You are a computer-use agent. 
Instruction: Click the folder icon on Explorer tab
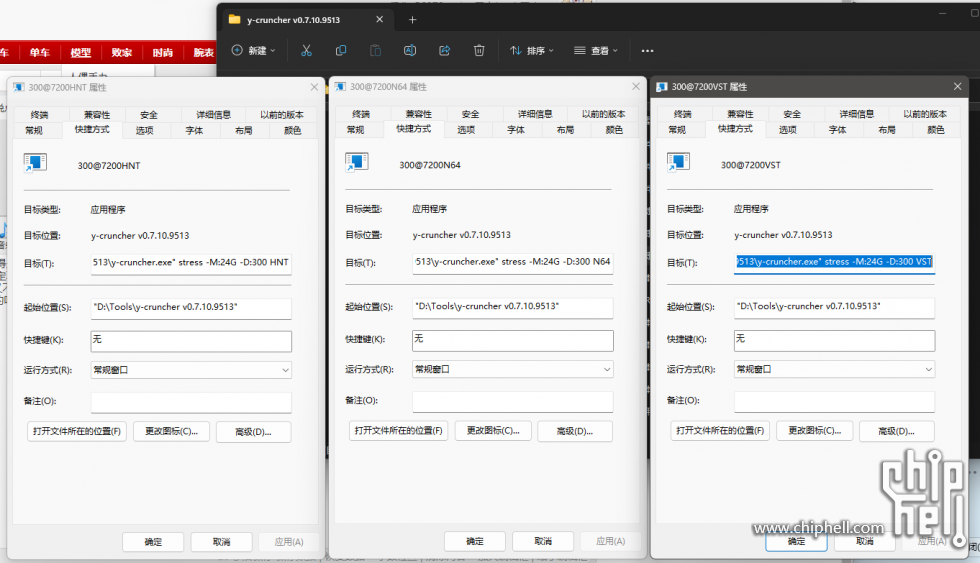pyautogui.click(x=235, y=19)
